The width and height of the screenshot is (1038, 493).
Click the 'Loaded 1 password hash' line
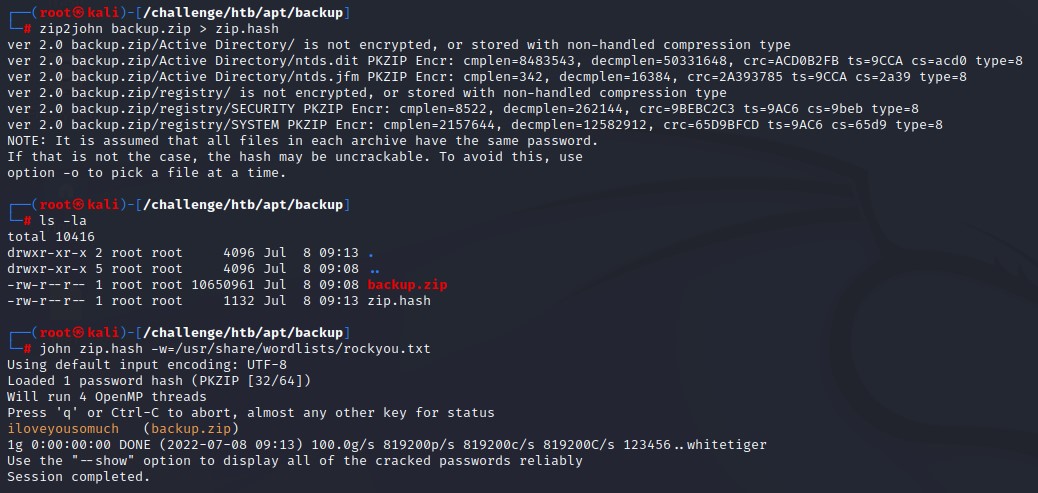(159, 381)
